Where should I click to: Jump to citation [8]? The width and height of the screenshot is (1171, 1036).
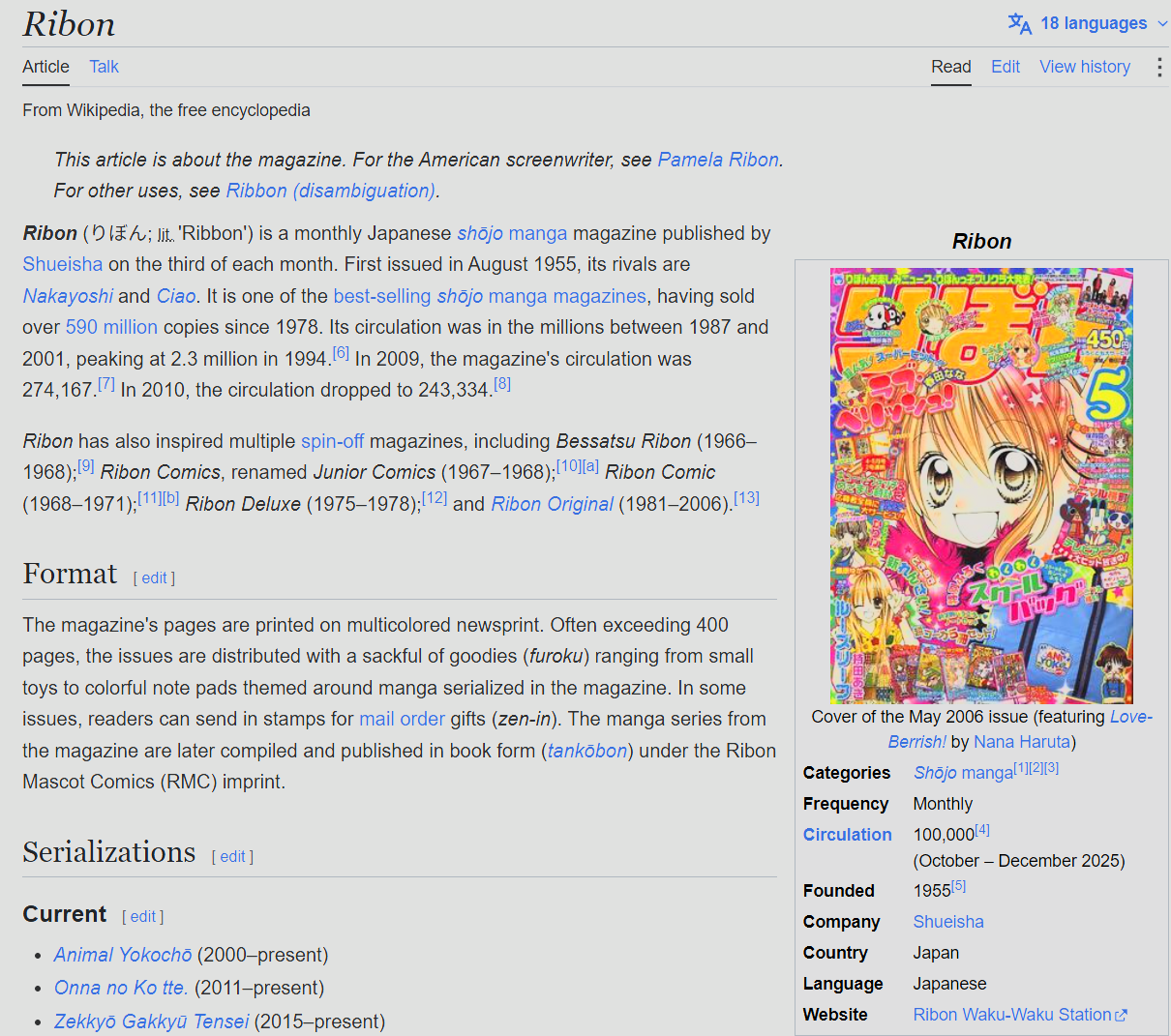coord(502,384)
